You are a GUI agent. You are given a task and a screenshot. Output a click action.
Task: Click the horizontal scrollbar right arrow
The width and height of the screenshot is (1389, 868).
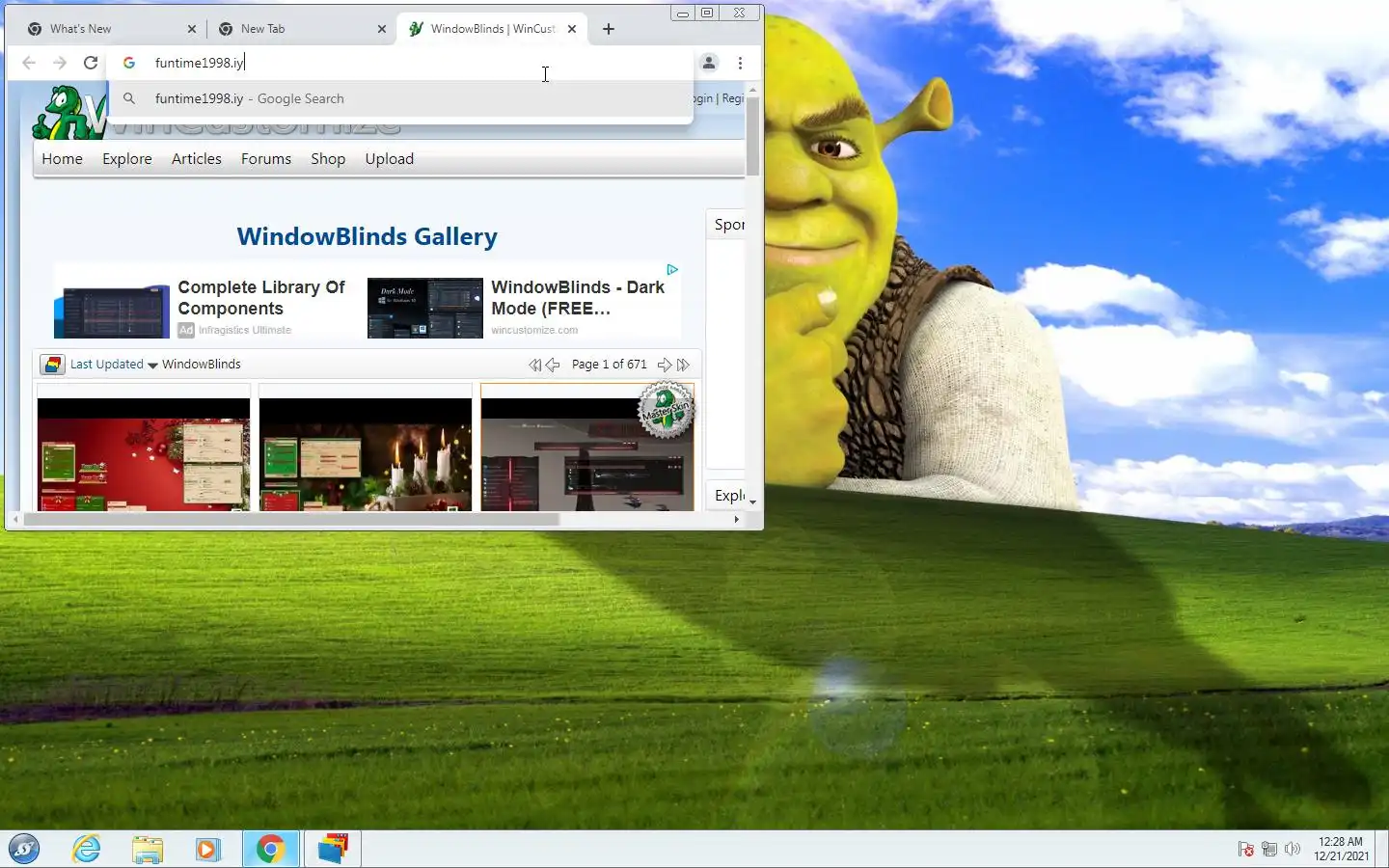tap(737, 519)
